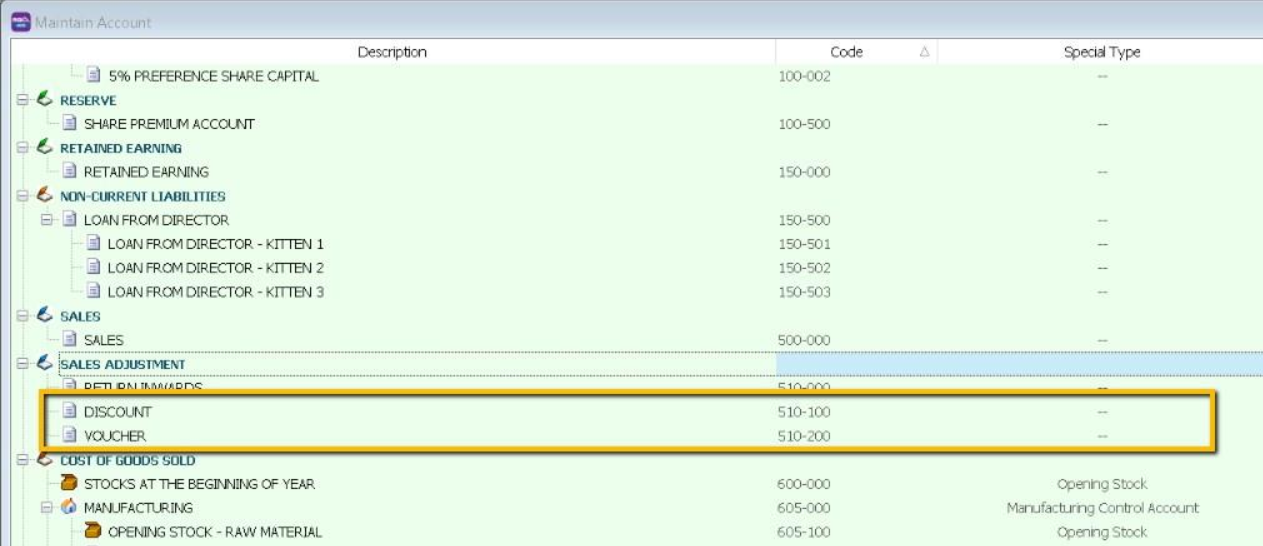Collapse the RESERVE group
This screenshot has width=1263, height=546.
pyautogui.click(x=23, y=100)
